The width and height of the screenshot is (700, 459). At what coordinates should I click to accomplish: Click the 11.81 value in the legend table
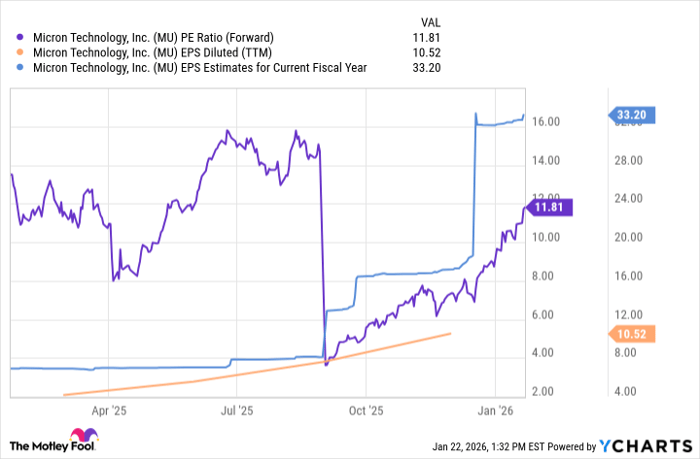[x=426, y=38]
